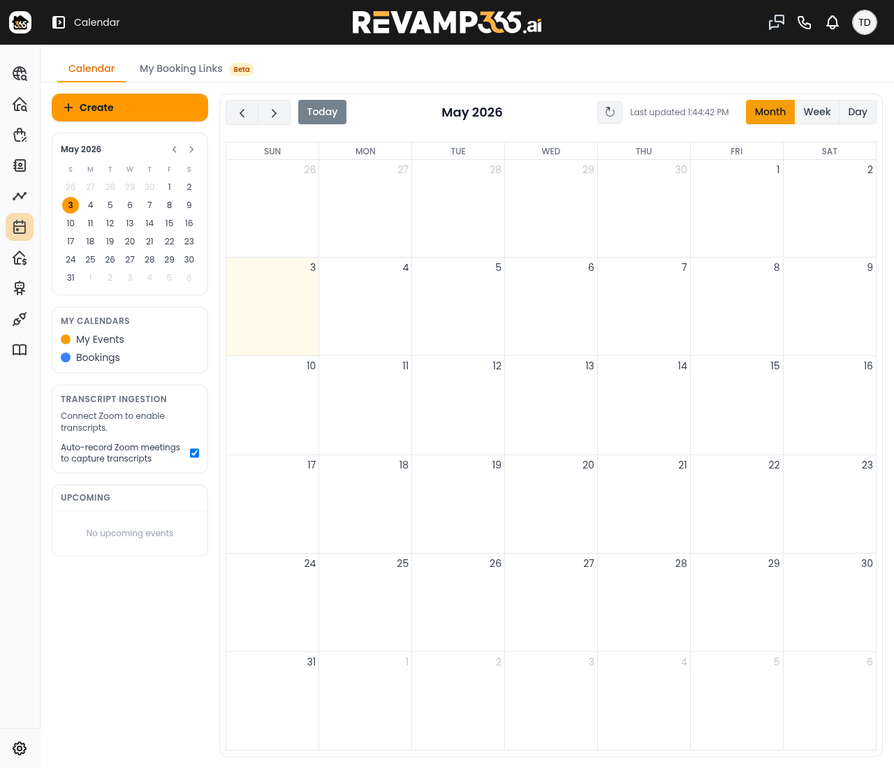Image resolution: width=894 pixels, height=768 pixels.
Task: Select the calendar sidebar icon
Action: [x=20, y=227]
